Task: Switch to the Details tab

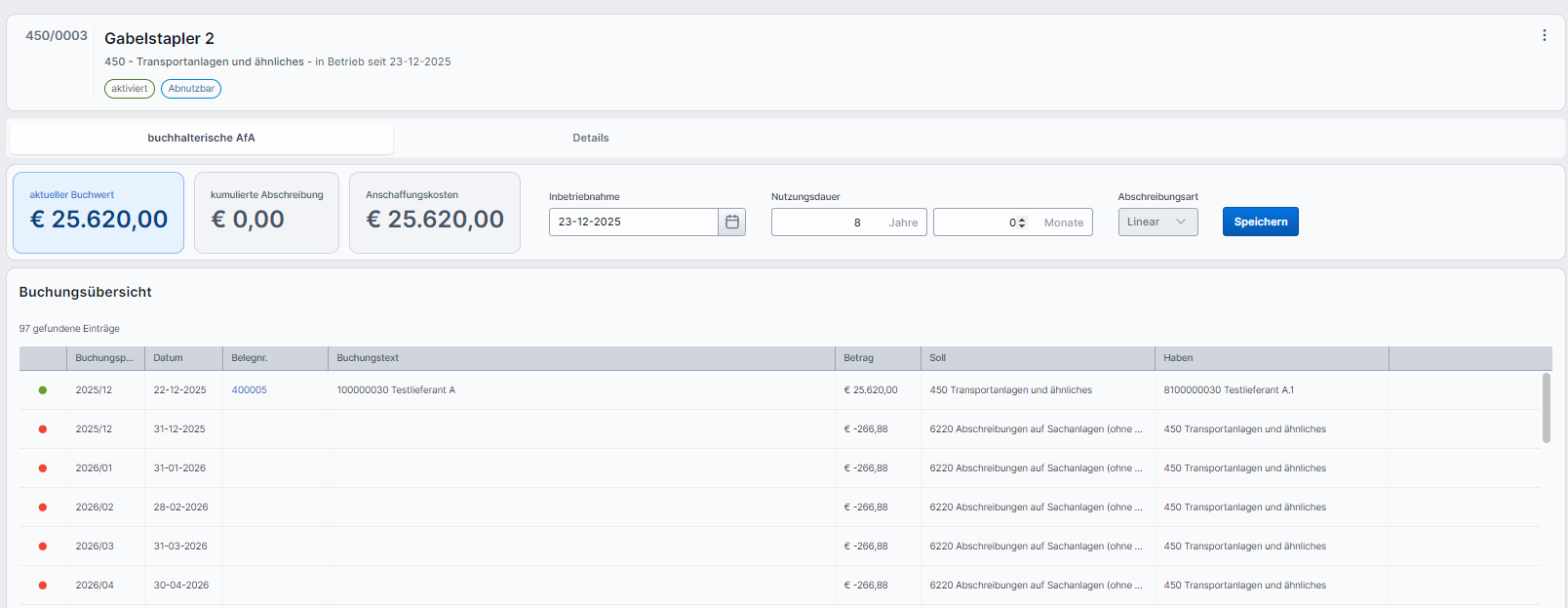Action: (x=590, y=138)
